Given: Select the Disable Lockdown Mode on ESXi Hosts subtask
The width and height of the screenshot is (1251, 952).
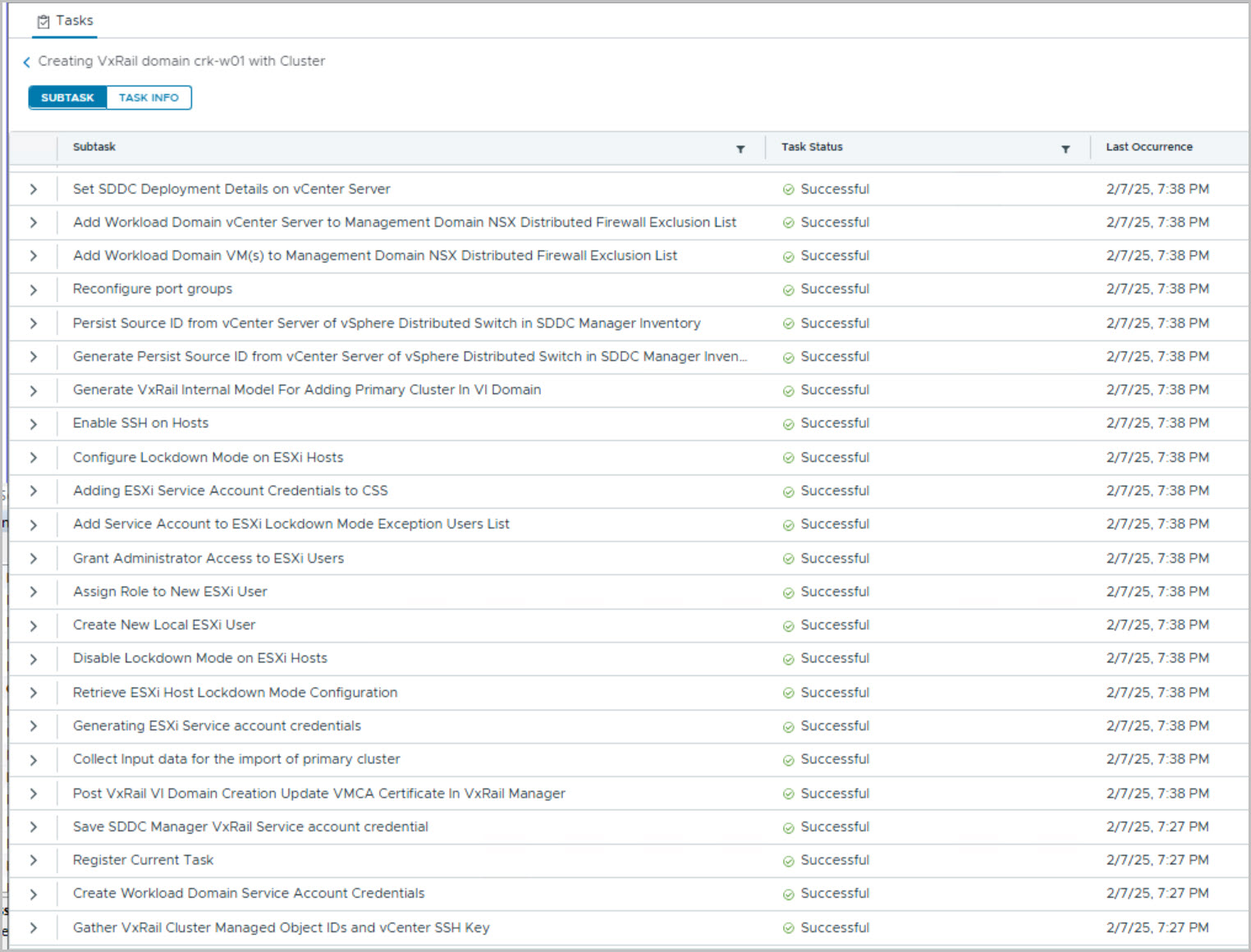Looking at the screenshot, I should point(199,658).
